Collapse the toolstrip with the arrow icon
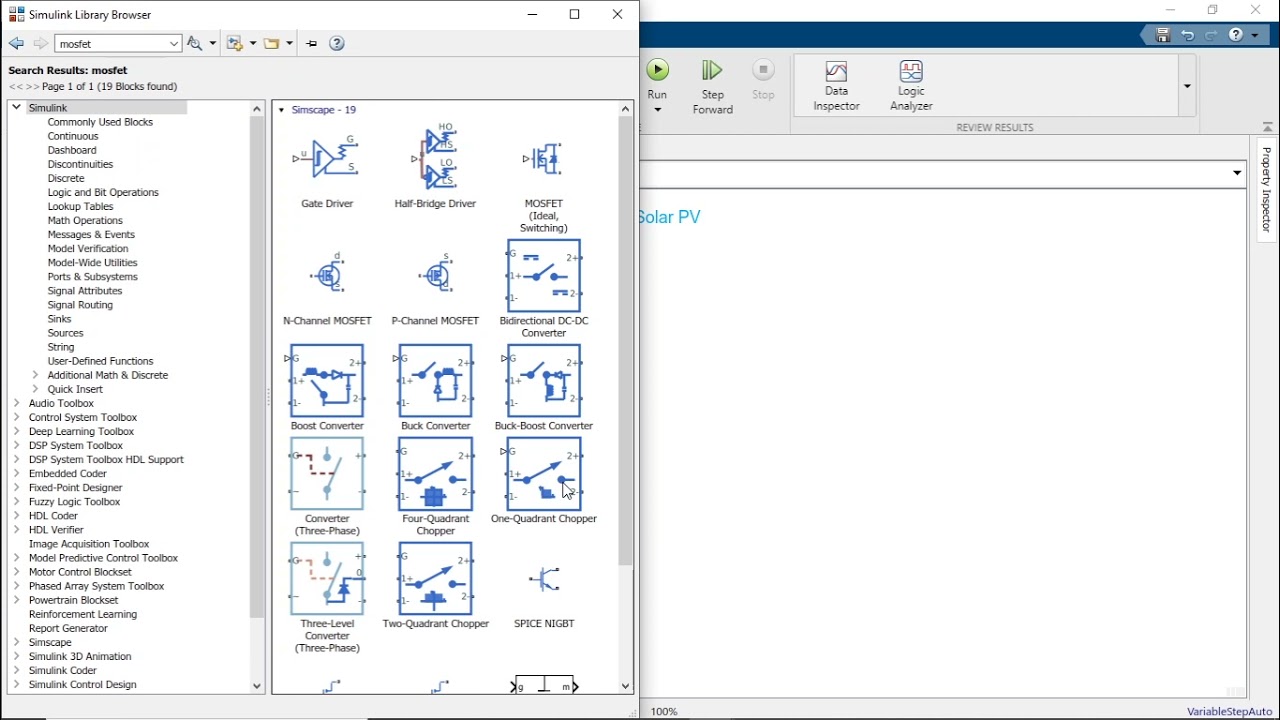Image resolution: width=1280 pixels, height=720 pixels. click(x=1267, y=128)
